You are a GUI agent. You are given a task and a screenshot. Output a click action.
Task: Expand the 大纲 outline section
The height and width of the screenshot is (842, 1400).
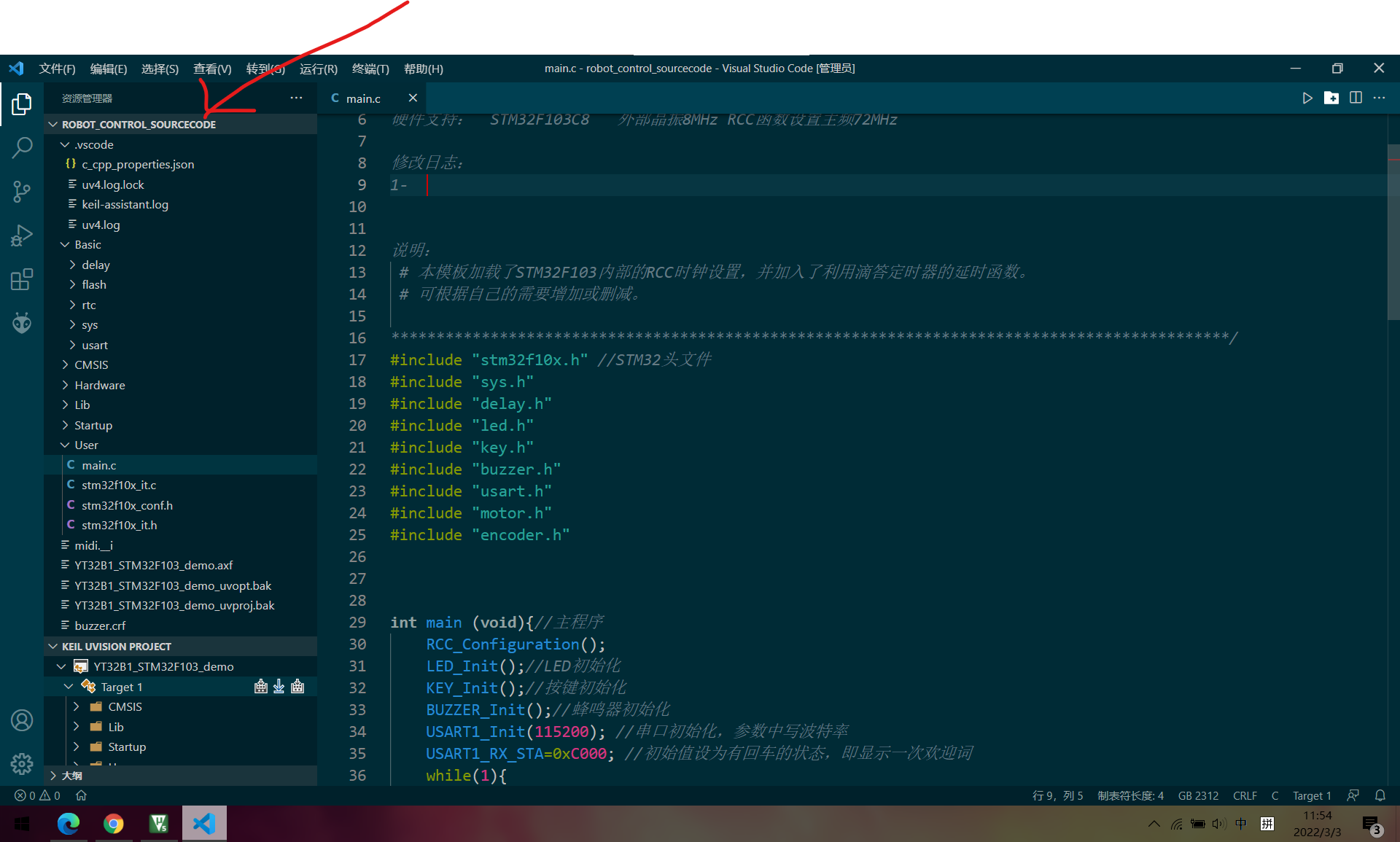coord(71,776)
